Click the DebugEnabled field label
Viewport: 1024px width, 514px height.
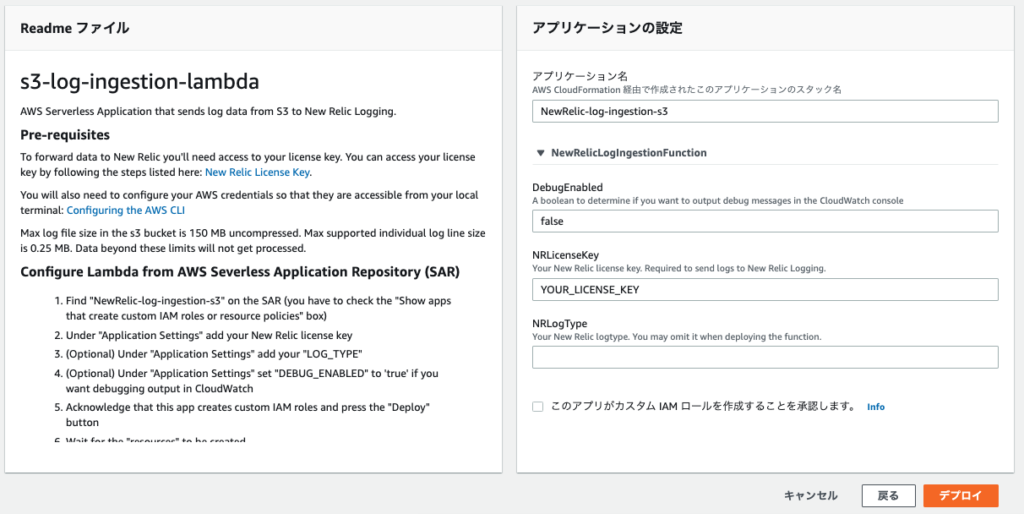pyautogui.click(x=568, y=188)
